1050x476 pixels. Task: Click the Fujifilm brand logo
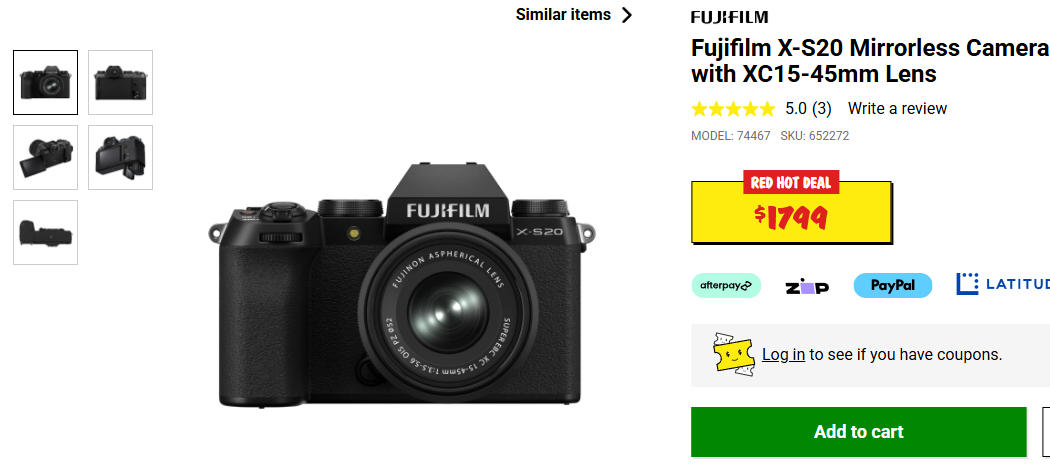click(x=729, y=17)
